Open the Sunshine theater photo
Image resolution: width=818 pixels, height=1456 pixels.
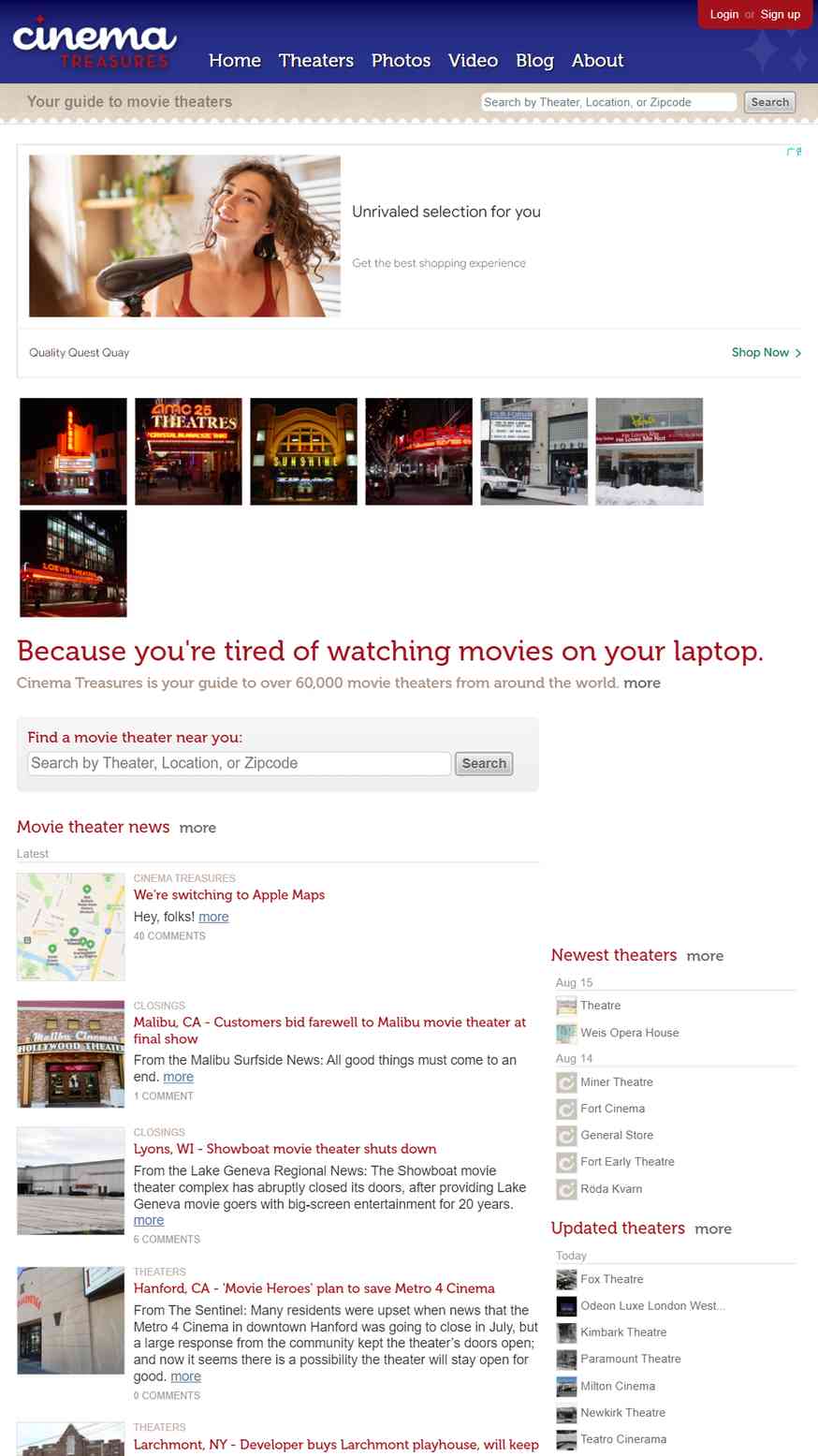(303, 451)
